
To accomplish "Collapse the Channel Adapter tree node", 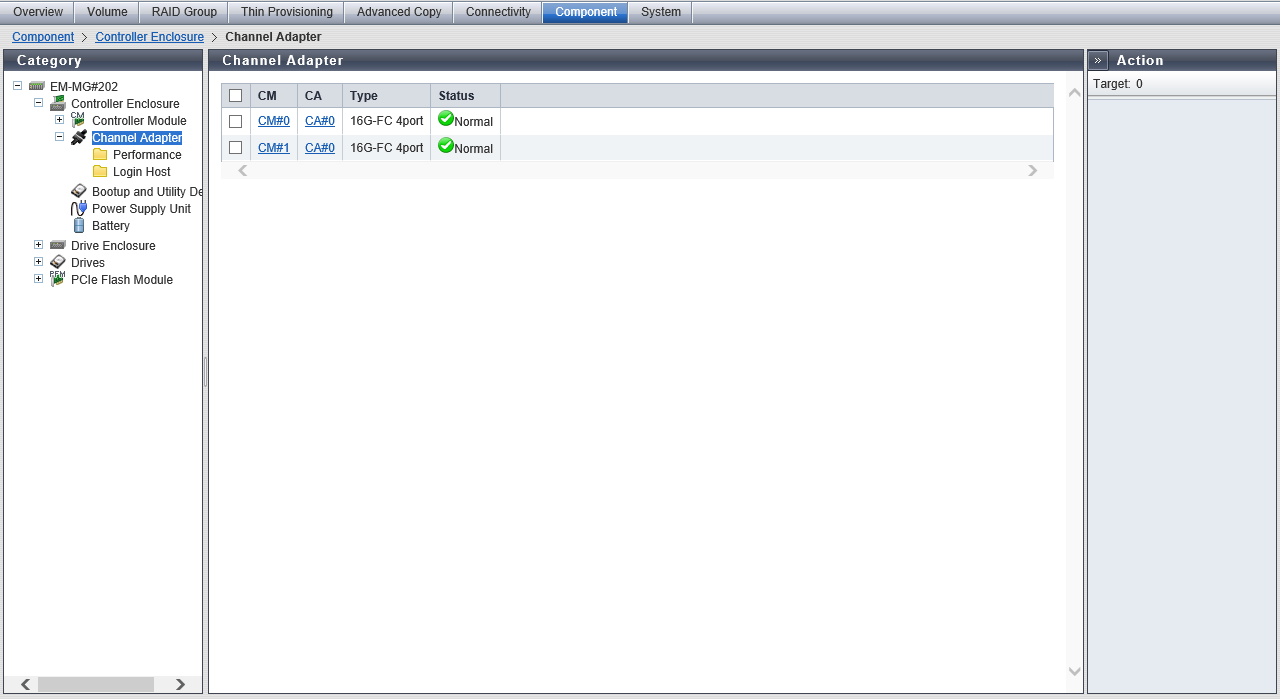I will [x=59, y=137].
